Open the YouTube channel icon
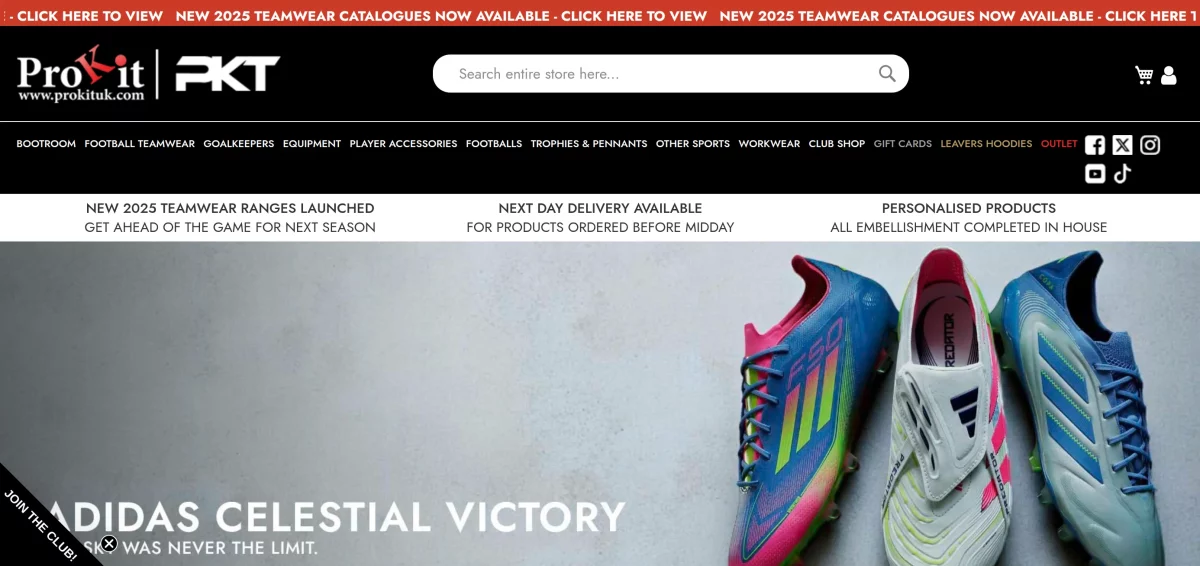The height and width of the screenshot is (566, 1200). pos(1095,174)
